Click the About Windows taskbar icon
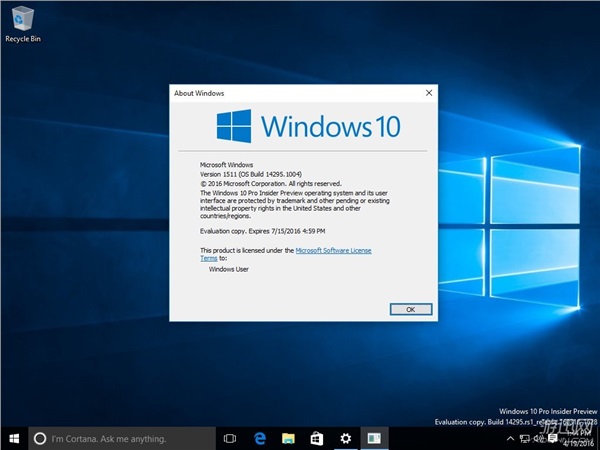Screen dimensions: 600x450 pos(375,438)
